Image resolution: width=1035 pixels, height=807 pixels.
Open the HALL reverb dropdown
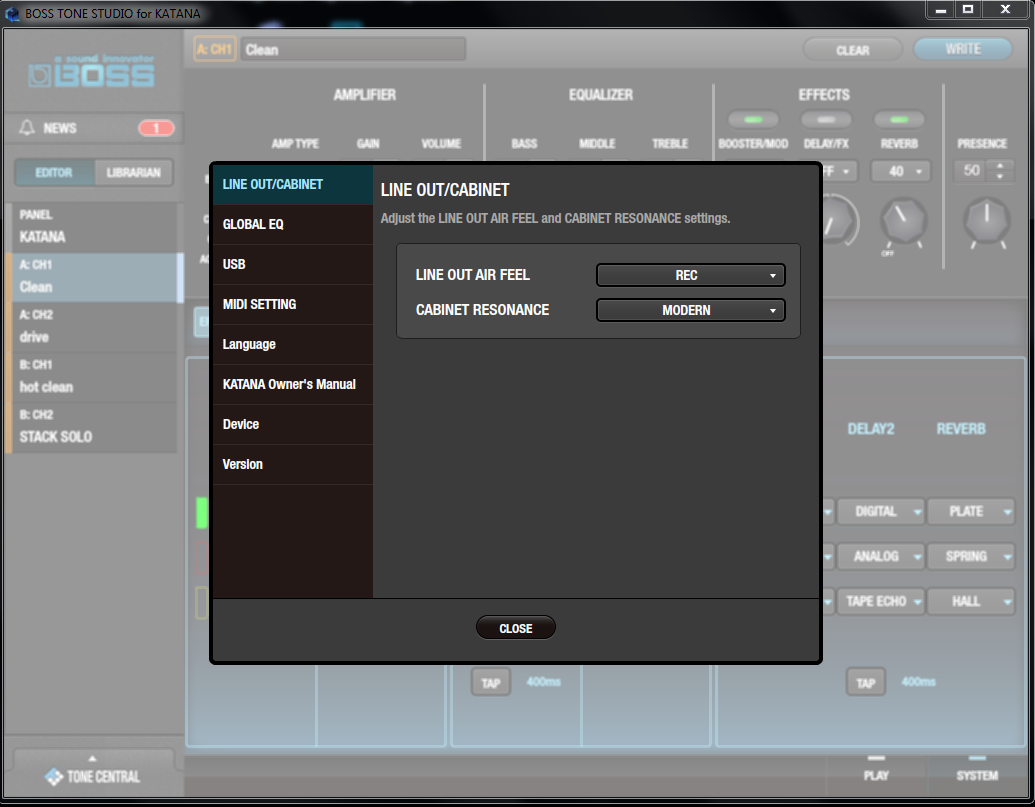[970, 601]
